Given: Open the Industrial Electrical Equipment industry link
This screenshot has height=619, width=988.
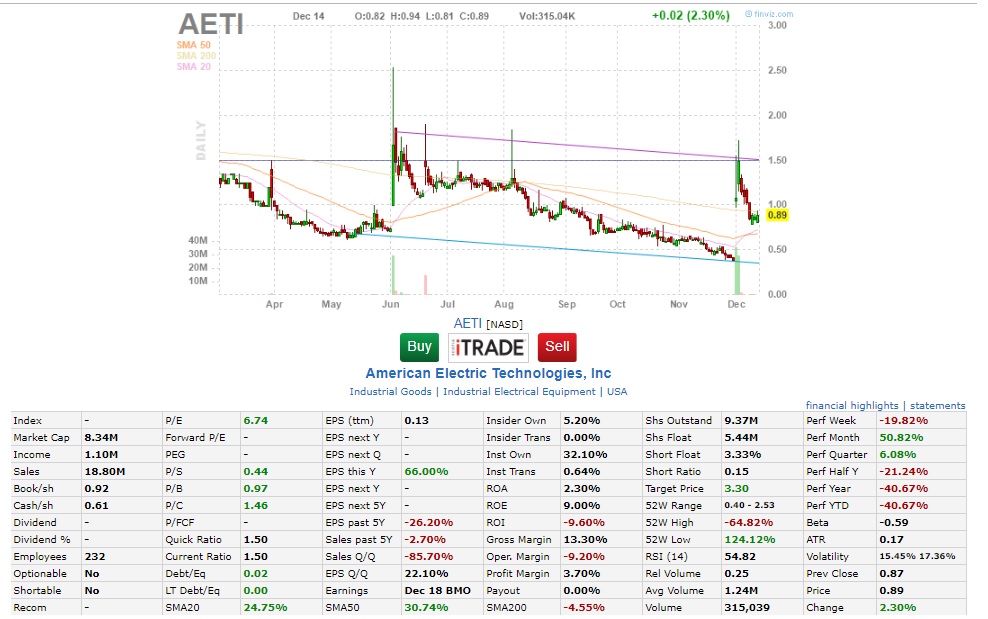Looking at the screenshot, I should (x=519, y=391).
